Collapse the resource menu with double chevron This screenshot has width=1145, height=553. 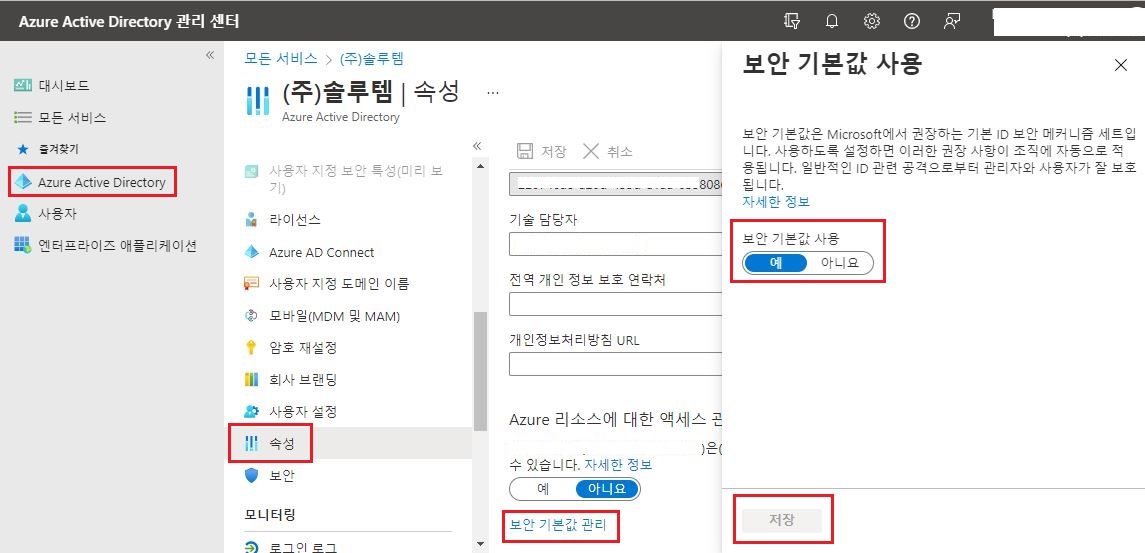click(x=477, y=145)
